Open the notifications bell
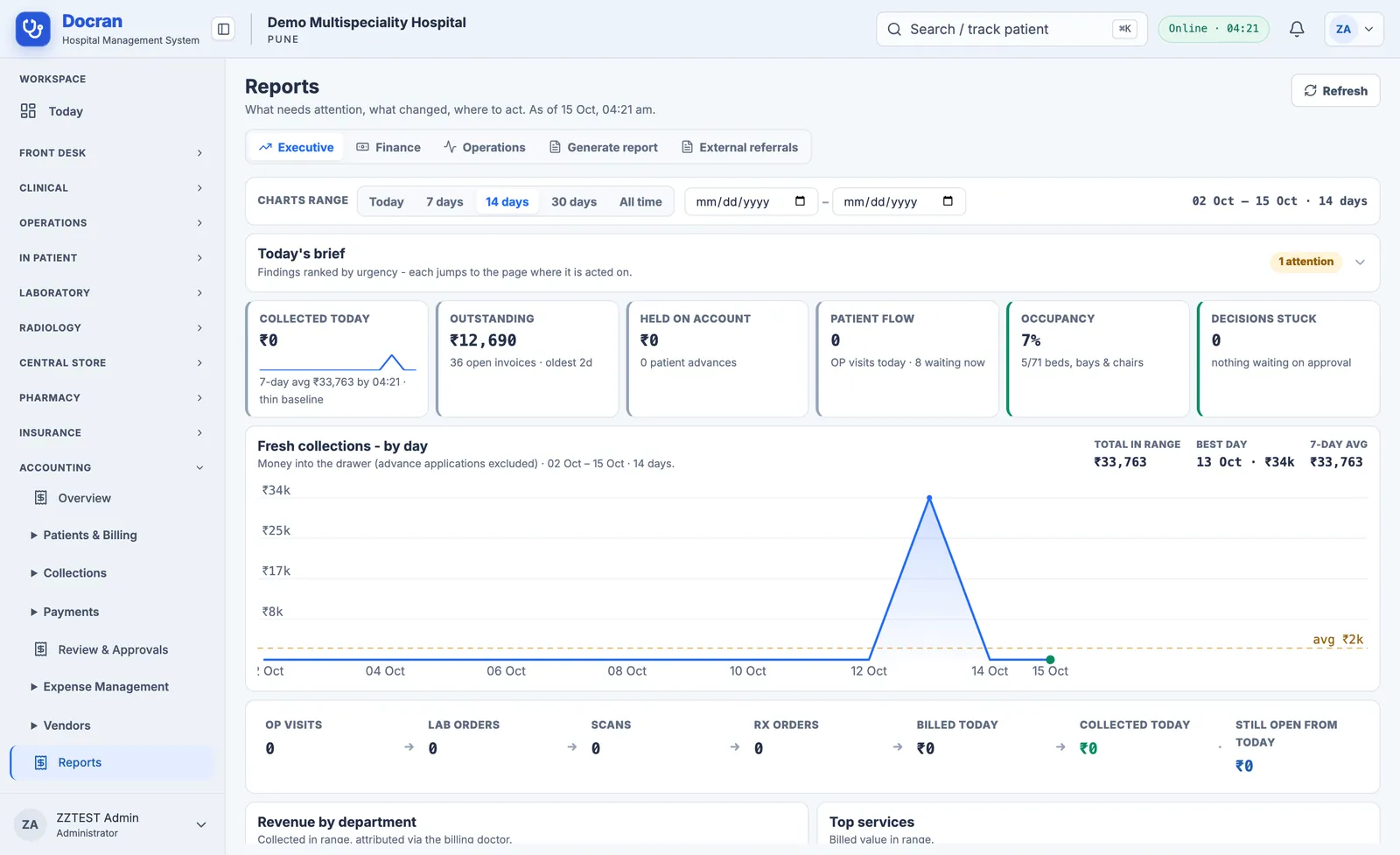Image resolution: width=1400 pixels, height=855 pixels. (x=1297, y=29)
